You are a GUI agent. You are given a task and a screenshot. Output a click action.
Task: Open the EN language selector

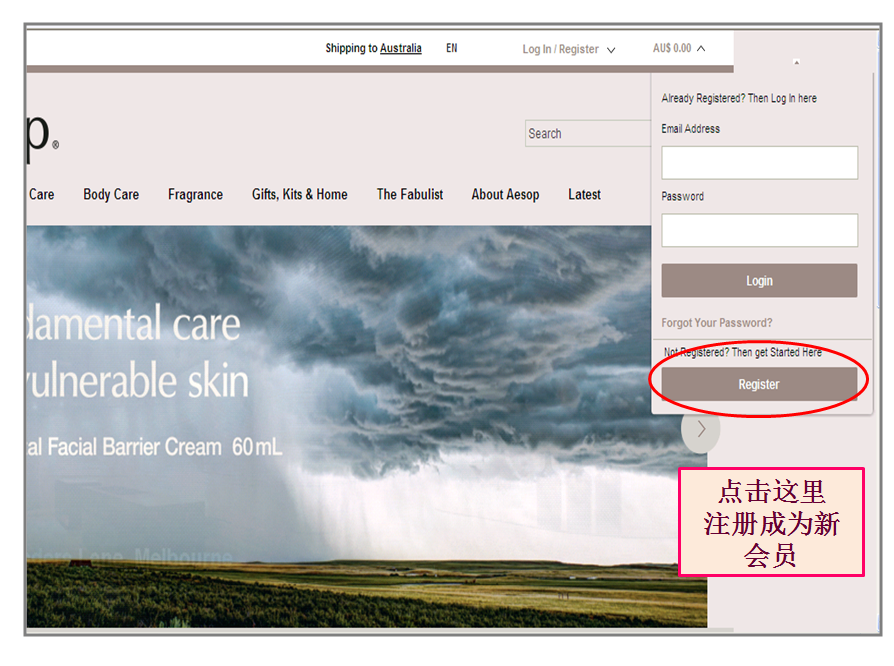[x=452, y=48]
